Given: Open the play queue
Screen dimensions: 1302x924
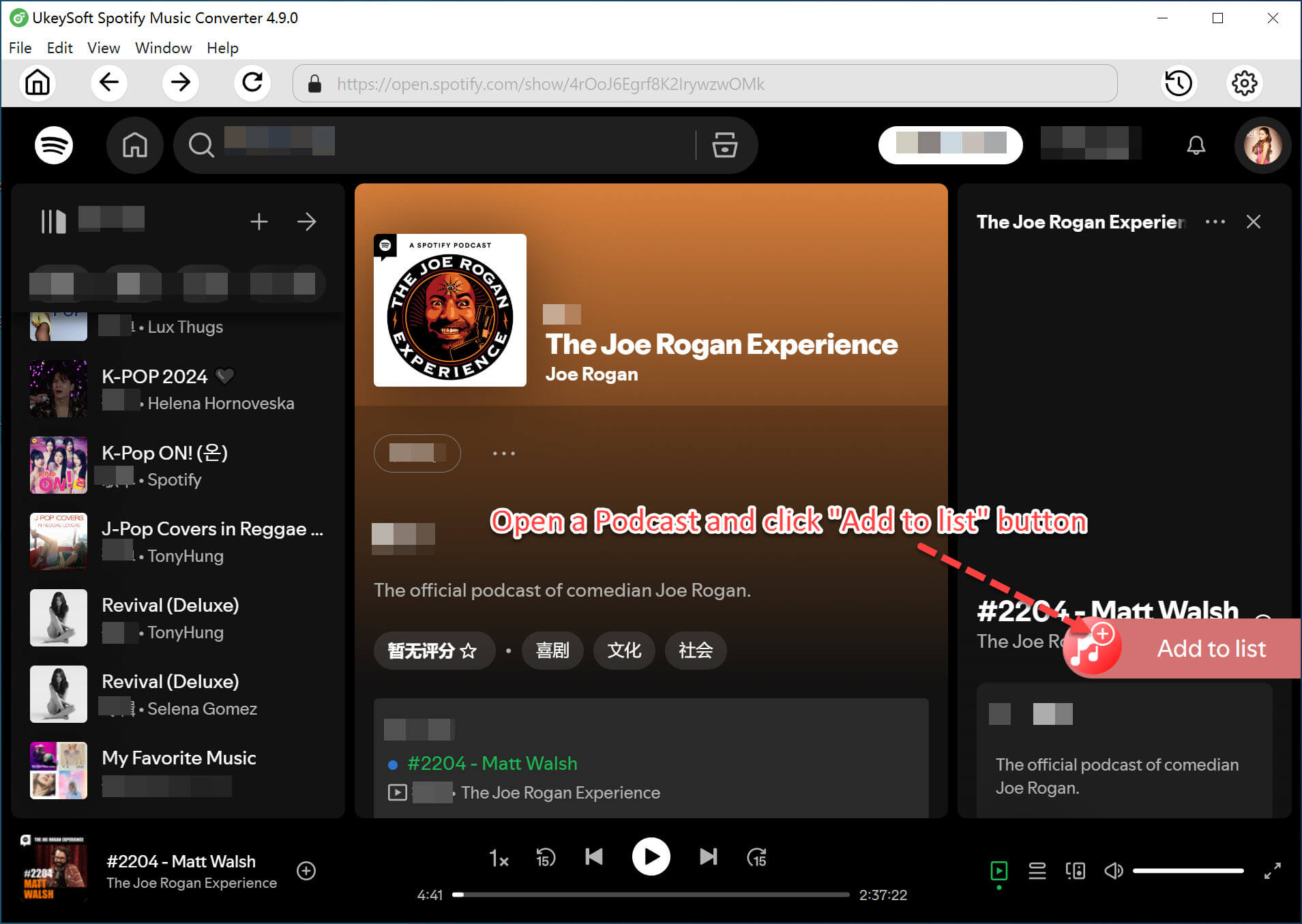Looking at the screenshot, I should coord(1037,871).
